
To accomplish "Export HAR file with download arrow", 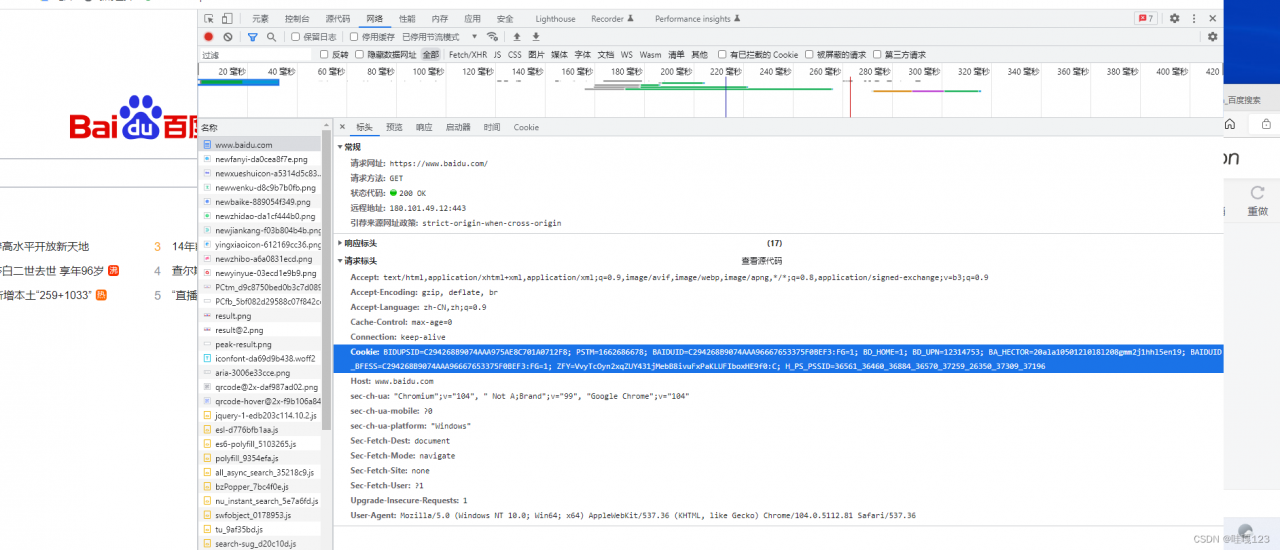I will (x=535, y=37).
